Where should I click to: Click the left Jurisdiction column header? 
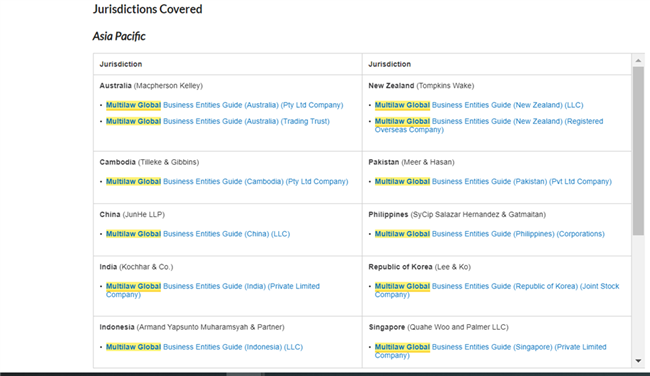121,64
